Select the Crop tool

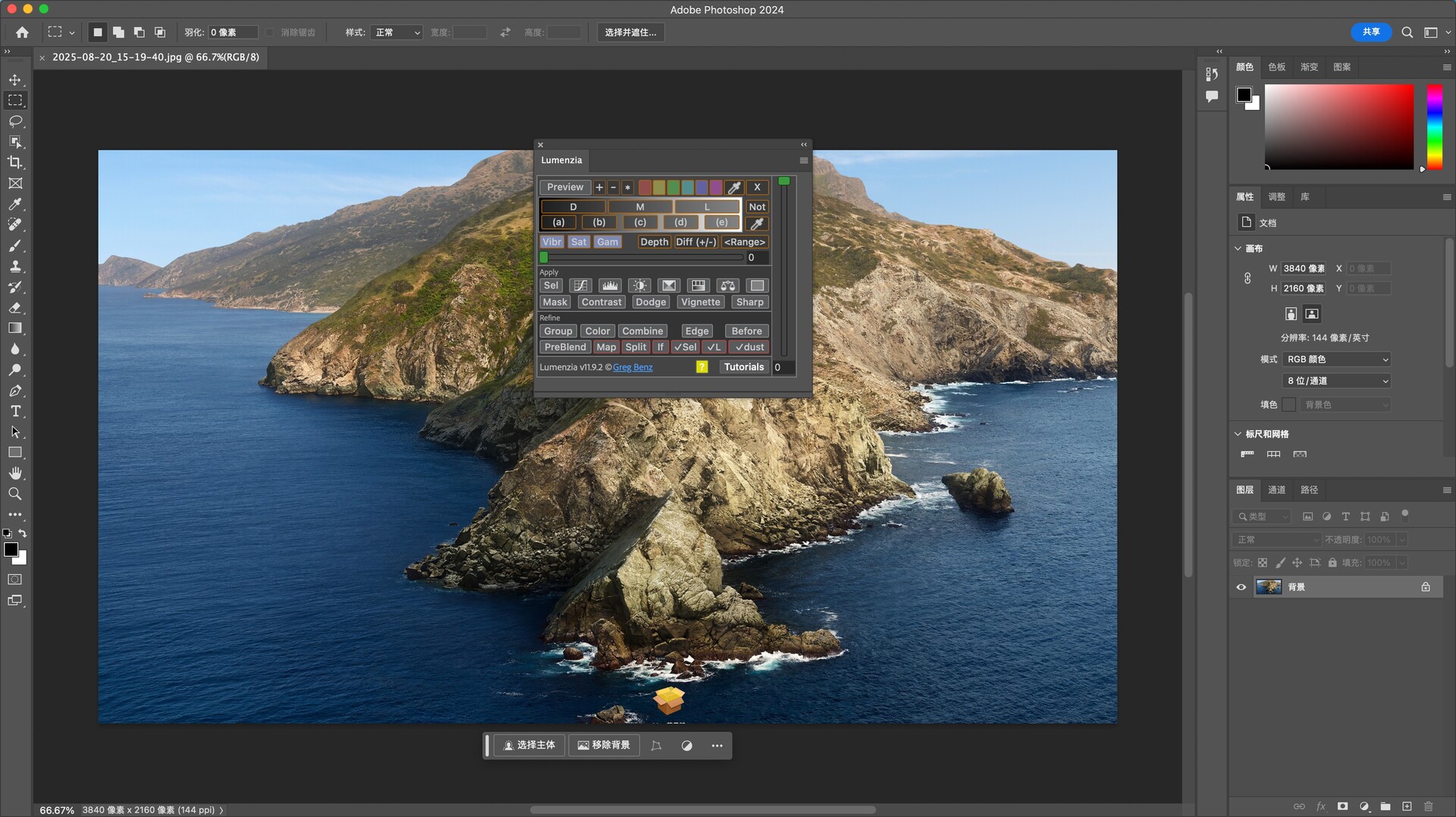pos(15,162)
